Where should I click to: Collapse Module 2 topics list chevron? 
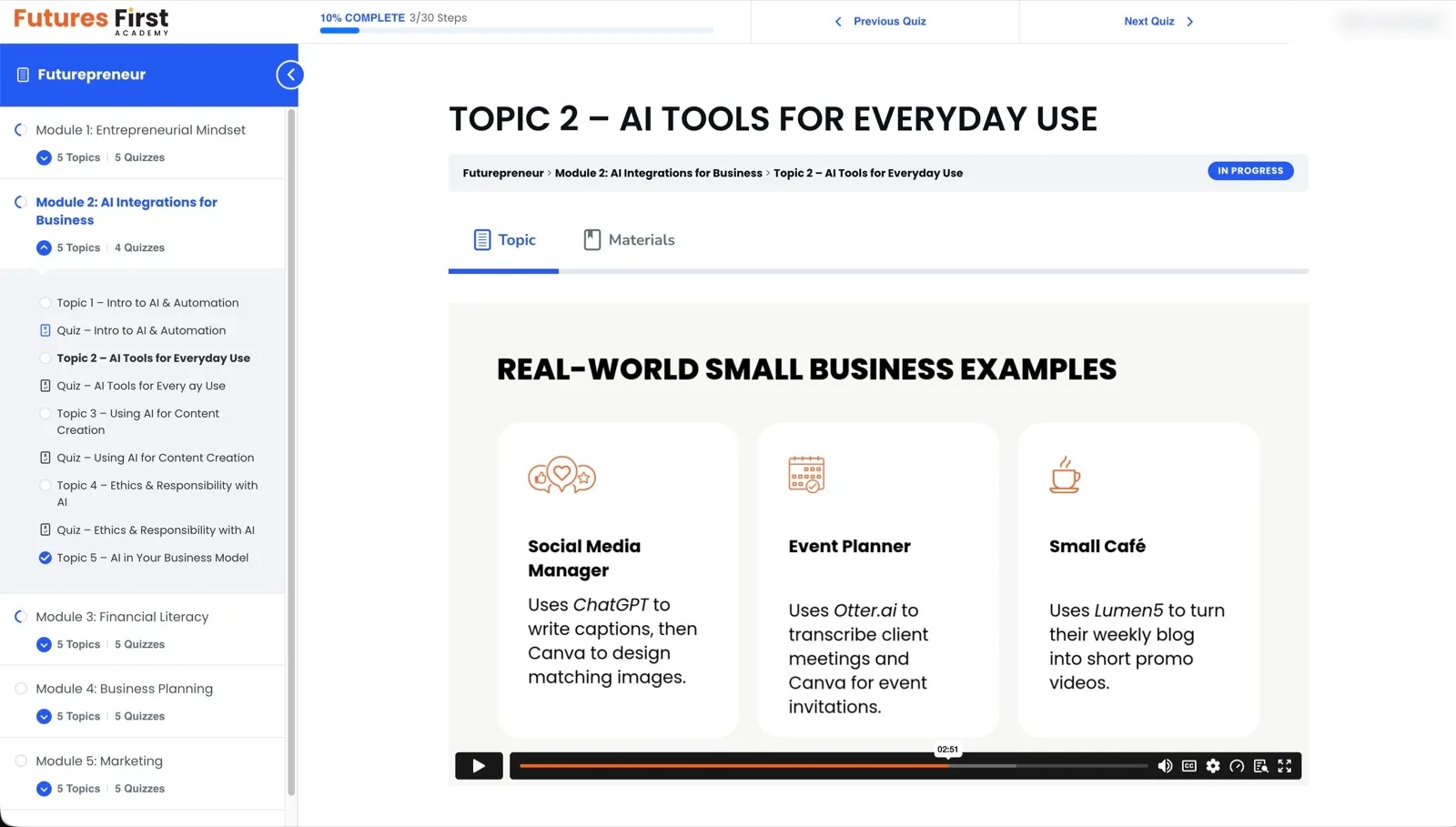point(44,247)
